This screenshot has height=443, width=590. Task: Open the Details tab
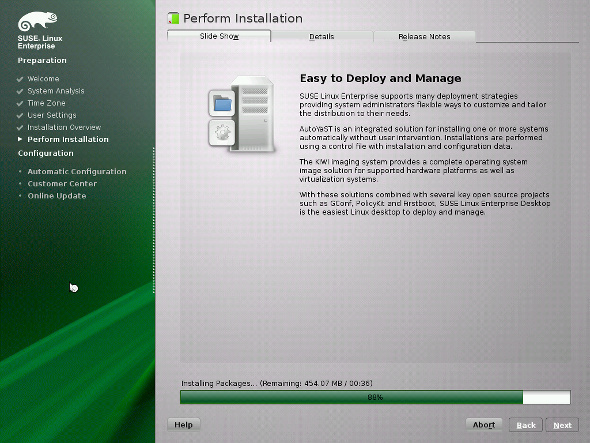click(322, 37)
